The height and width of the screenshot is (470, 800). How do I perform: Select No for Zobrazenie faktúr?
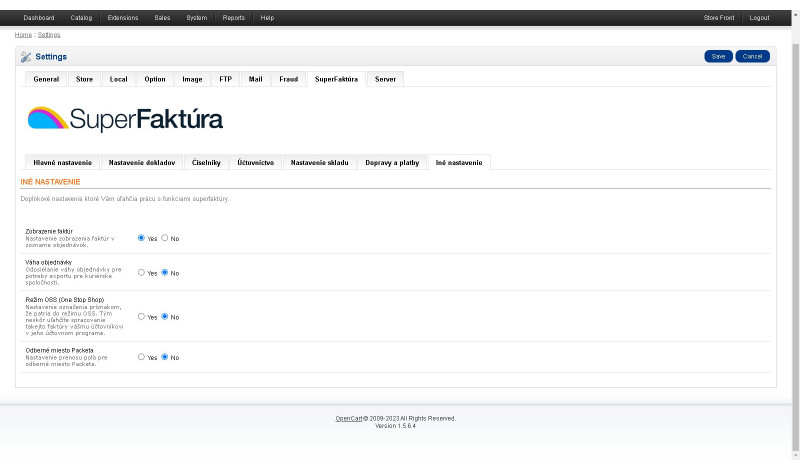coord(165,238)
